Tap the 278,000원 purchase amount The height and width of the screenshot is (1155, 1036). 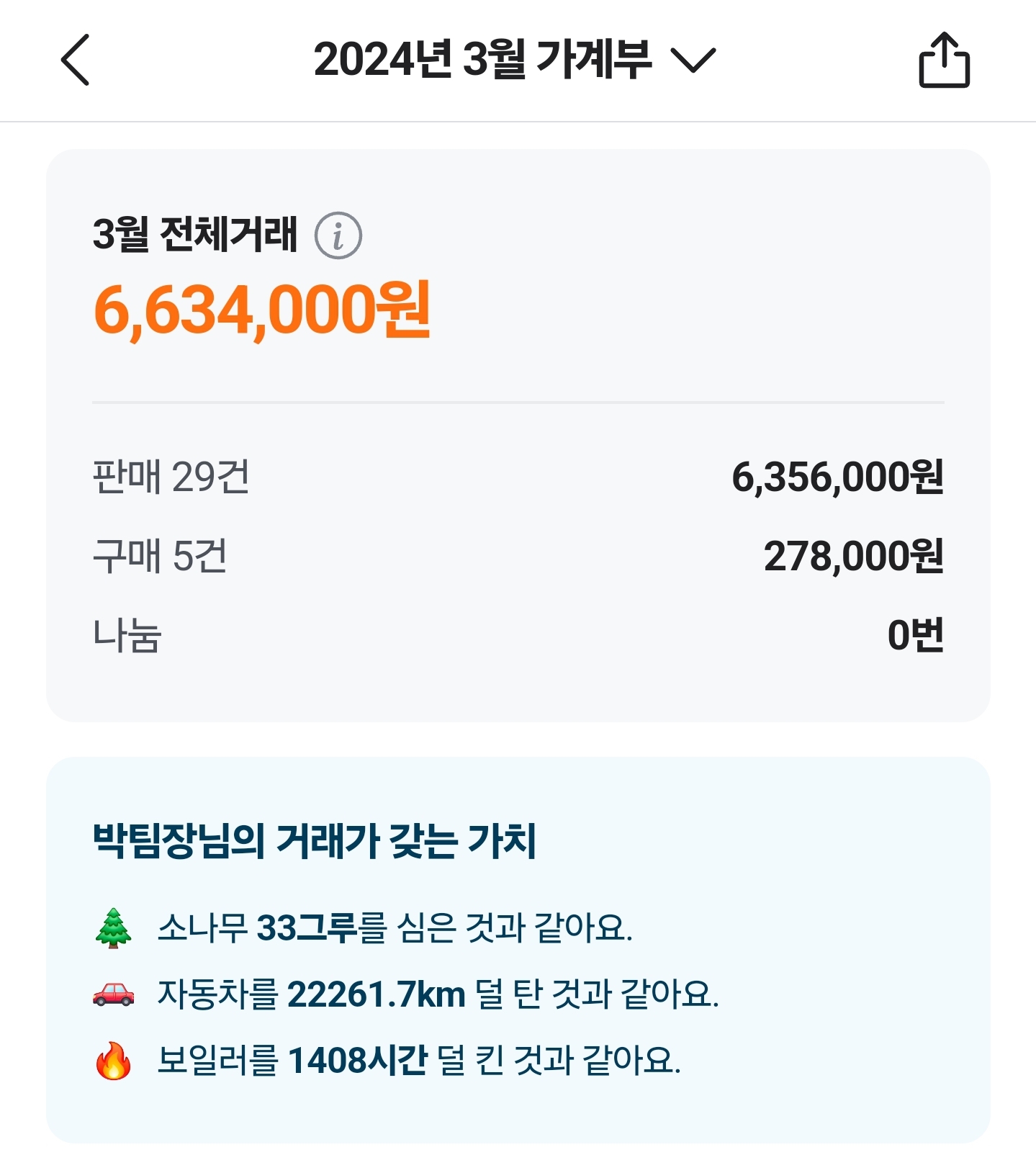click(x=853, y=556)
